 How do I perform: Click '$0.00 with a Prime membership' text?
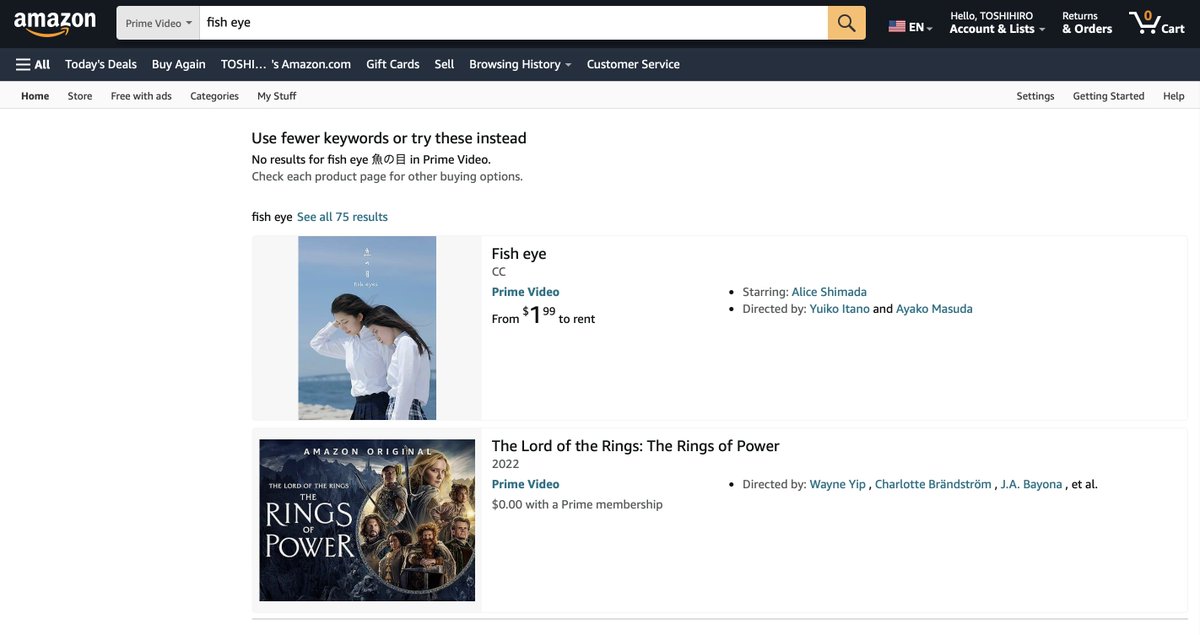[x=577, y=505]
